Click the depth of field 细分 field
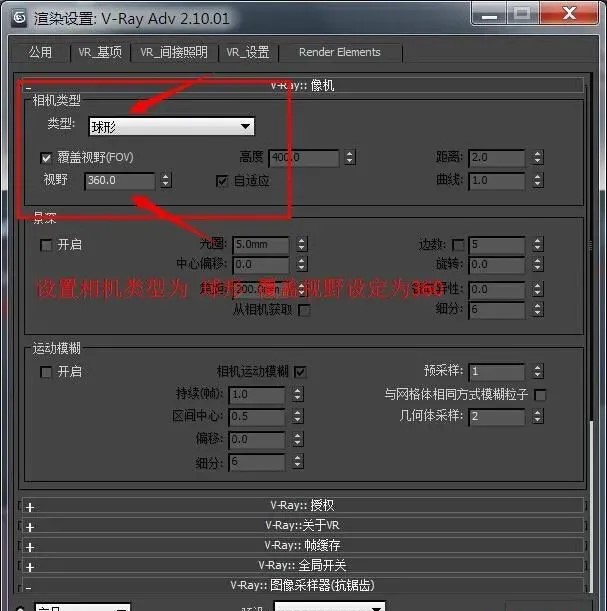The width and height of the screenshot is (607, 611). [497, 310]
